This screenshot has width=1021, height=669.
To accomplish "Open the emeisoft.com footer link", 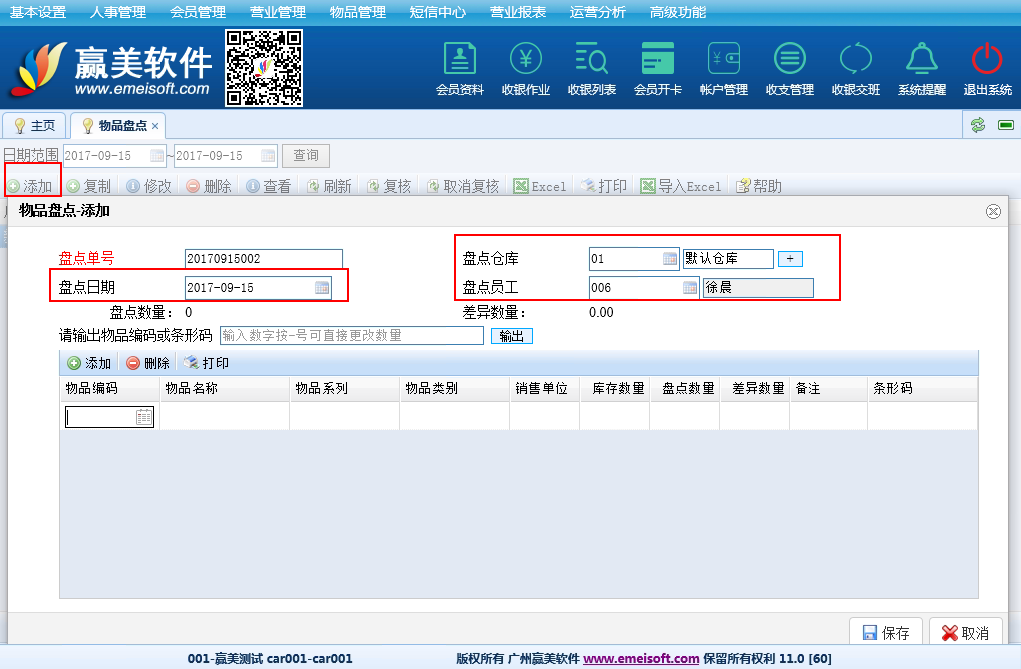I will (x=640, y=659).
